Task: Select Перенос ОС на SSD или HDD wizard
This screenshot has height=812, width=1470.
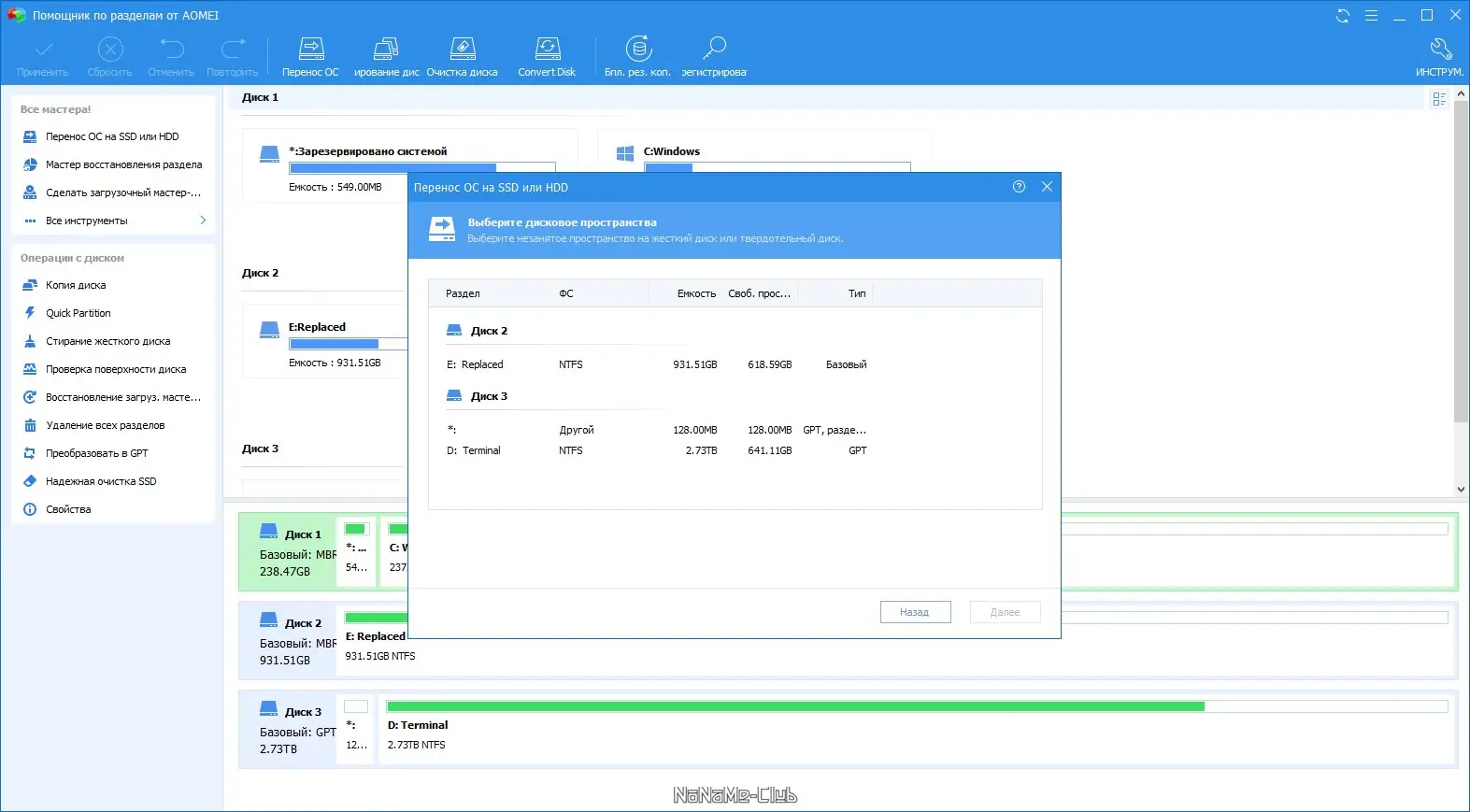Action: coord(112,136)
